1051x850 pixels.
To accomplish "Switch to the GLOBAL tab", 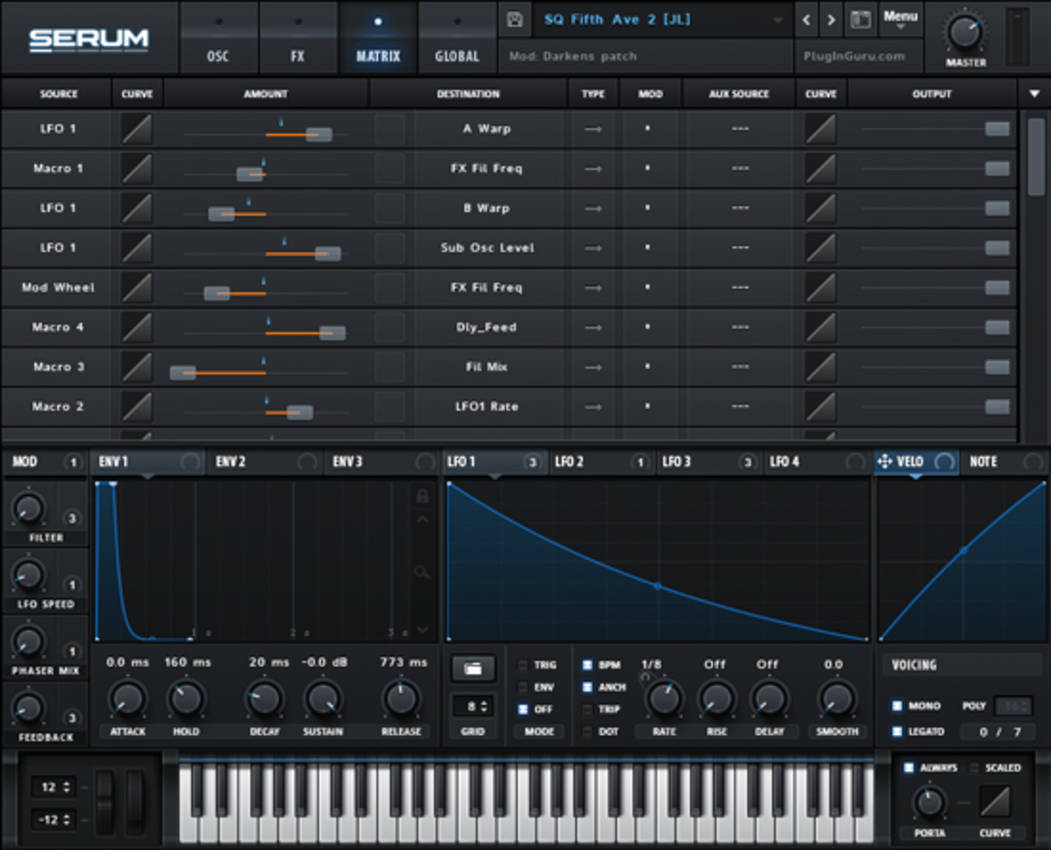I will click(457, 38).
